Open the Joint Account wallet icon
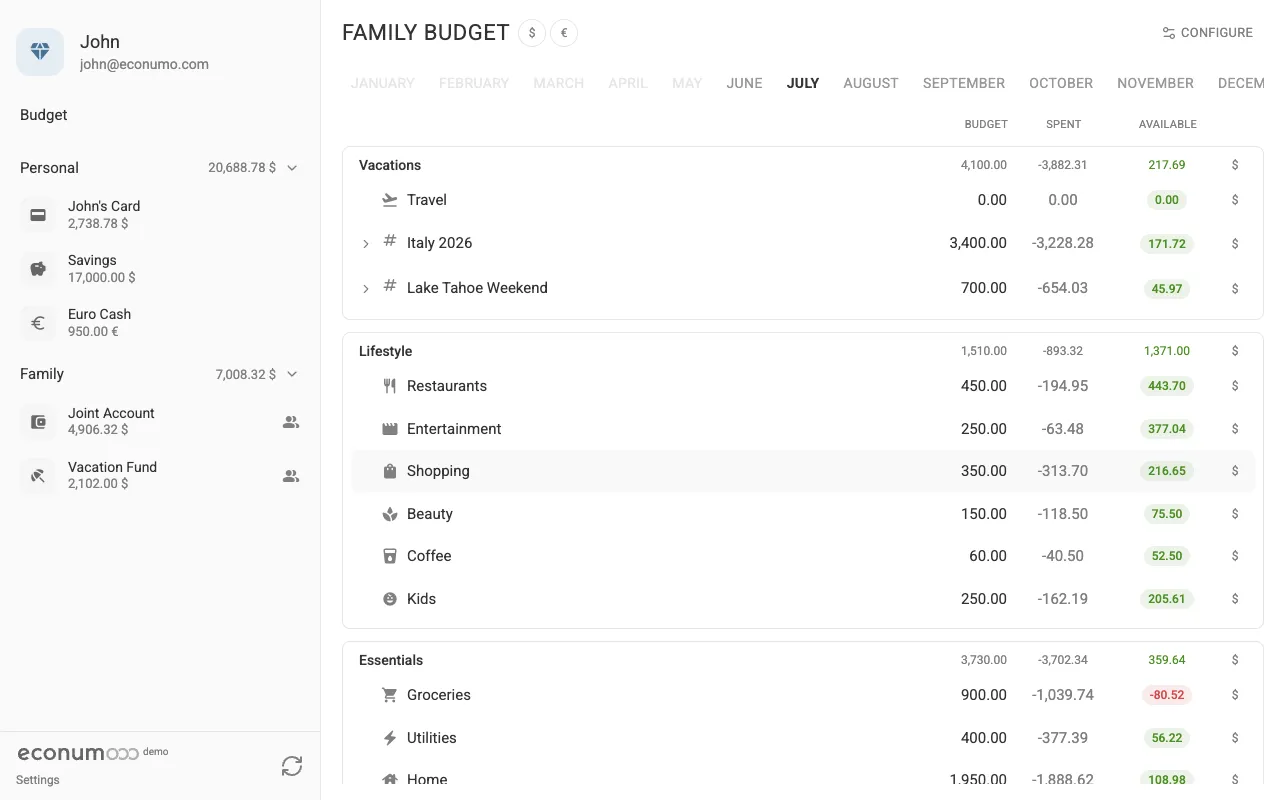The image size is (1280, 800). 38,422
